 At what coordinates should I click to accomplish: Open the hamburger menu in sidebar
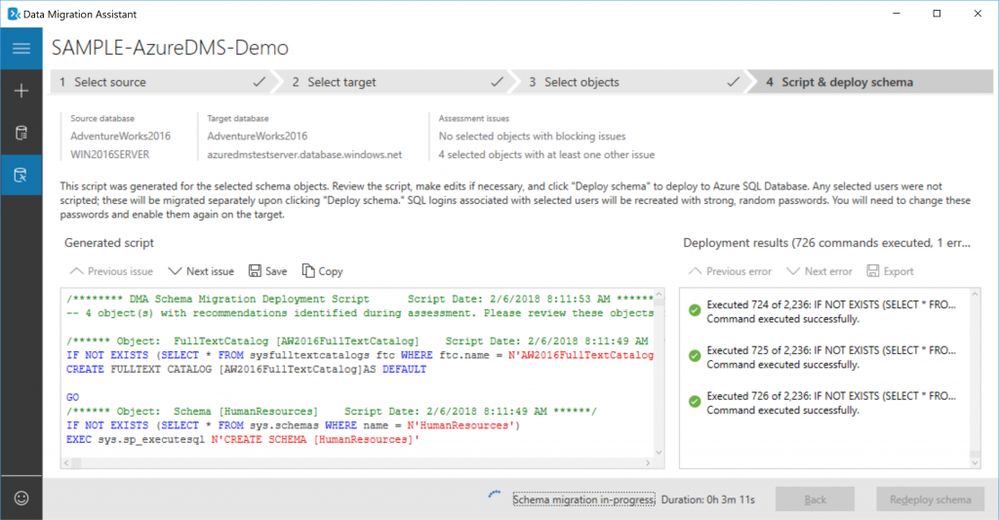point(21,48)
